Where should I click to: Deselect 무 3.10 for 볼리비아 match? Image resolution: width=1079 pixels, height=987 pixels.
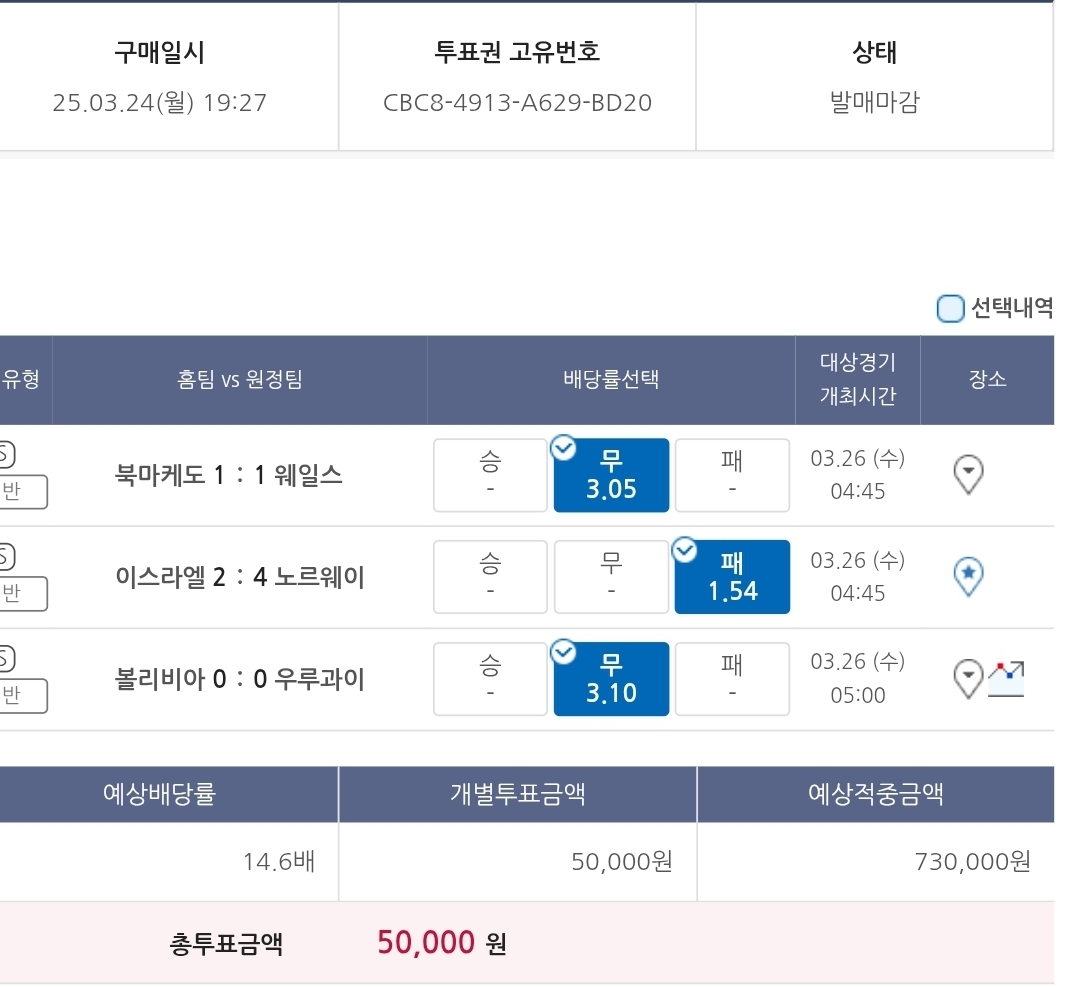click(x=611, y=679)
